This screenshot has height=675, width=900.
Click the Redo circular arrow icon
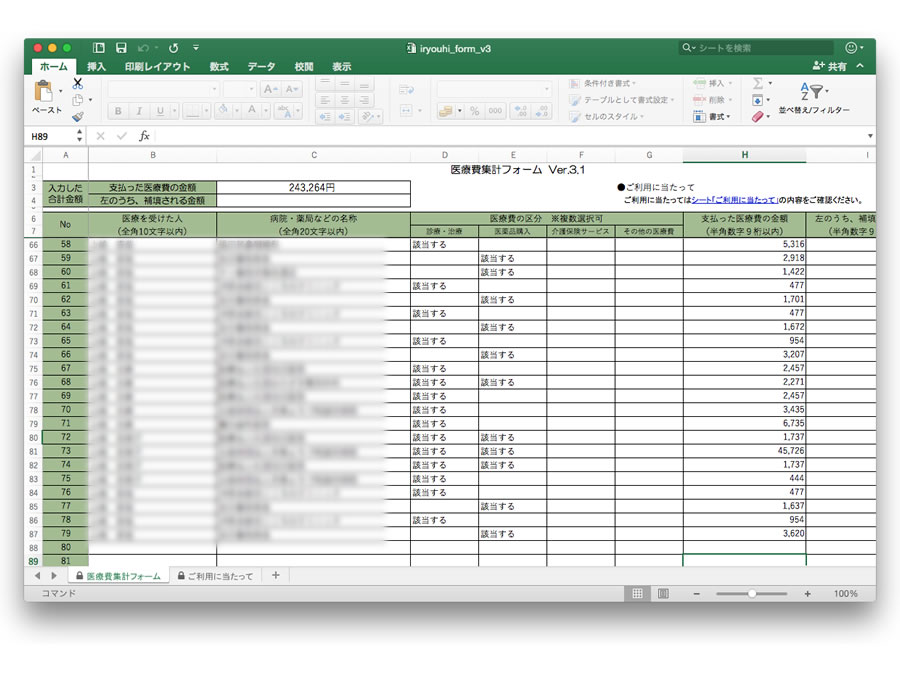pyautogui.click(x=173, y=48)
